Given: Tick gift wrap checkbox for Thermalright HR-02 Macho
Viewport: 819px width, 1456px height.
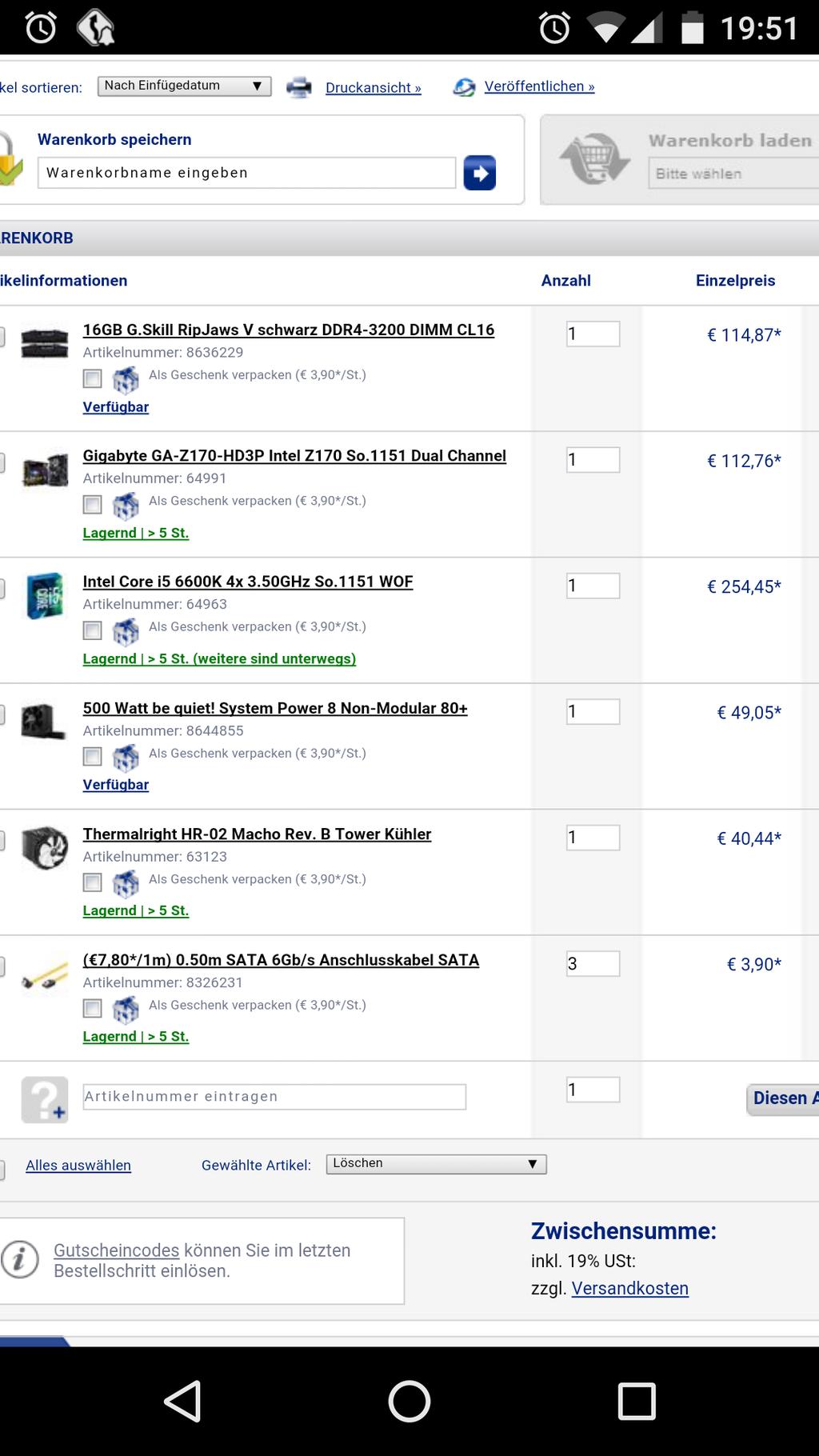Looking at the screenshot, I should (93, 882).
